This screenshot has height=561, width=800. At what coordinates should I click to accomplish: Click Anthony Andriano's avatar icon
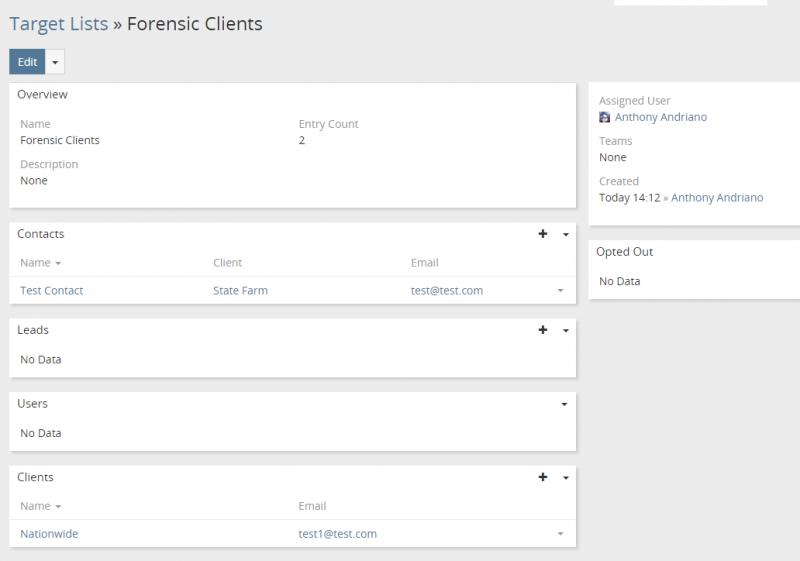pyautogui.click(x=604, y=117)
